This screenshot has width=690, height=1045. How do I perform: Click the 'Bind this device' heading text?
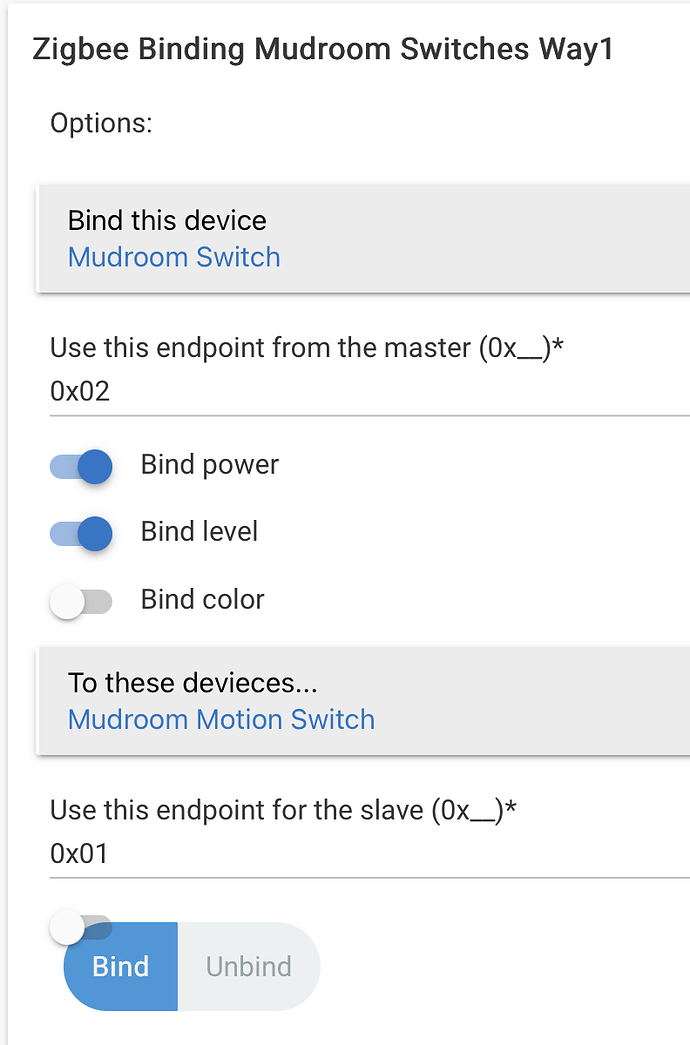point(167,221)
